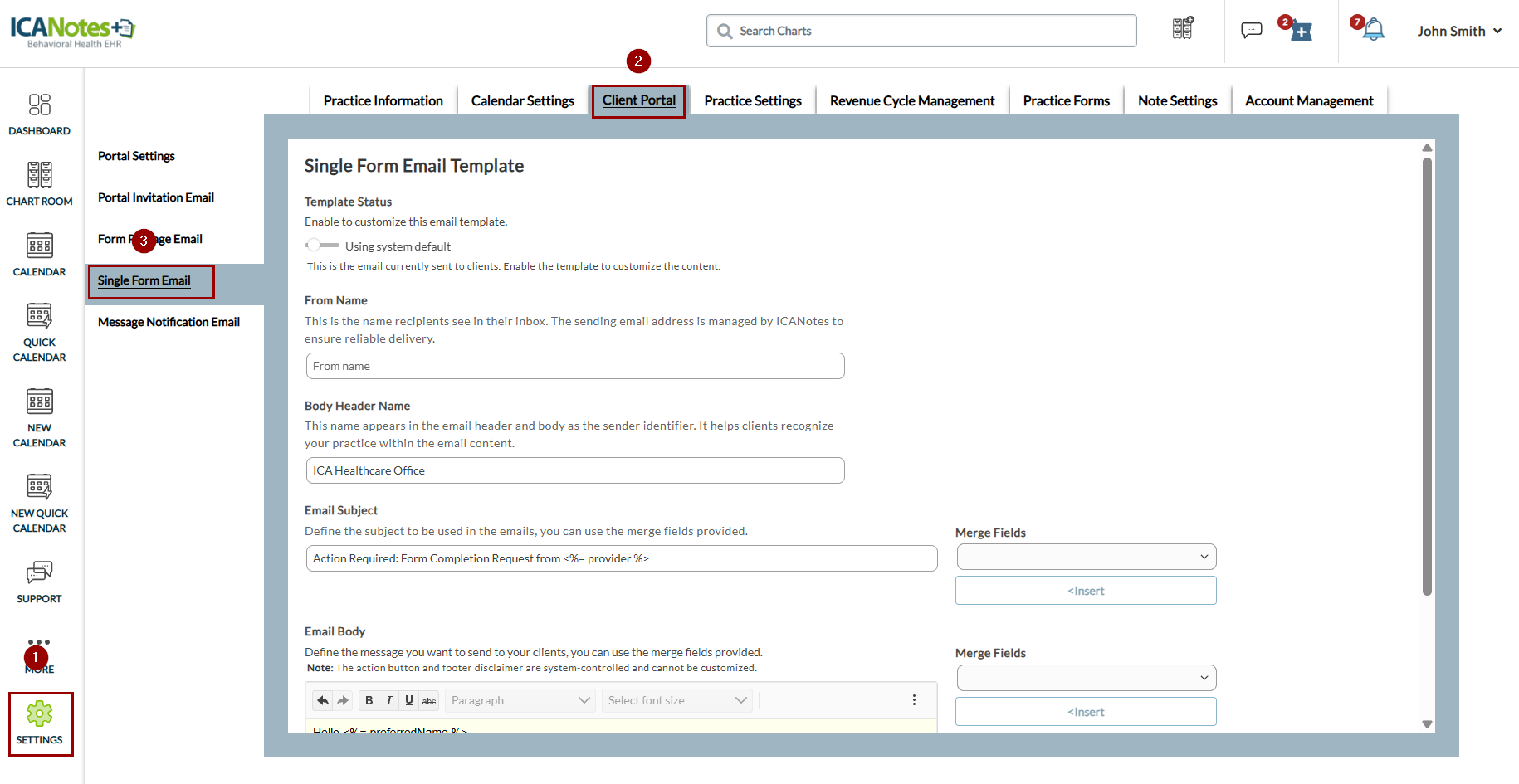Toggle bold formatting in email body editor

click(x=369, y=700)
